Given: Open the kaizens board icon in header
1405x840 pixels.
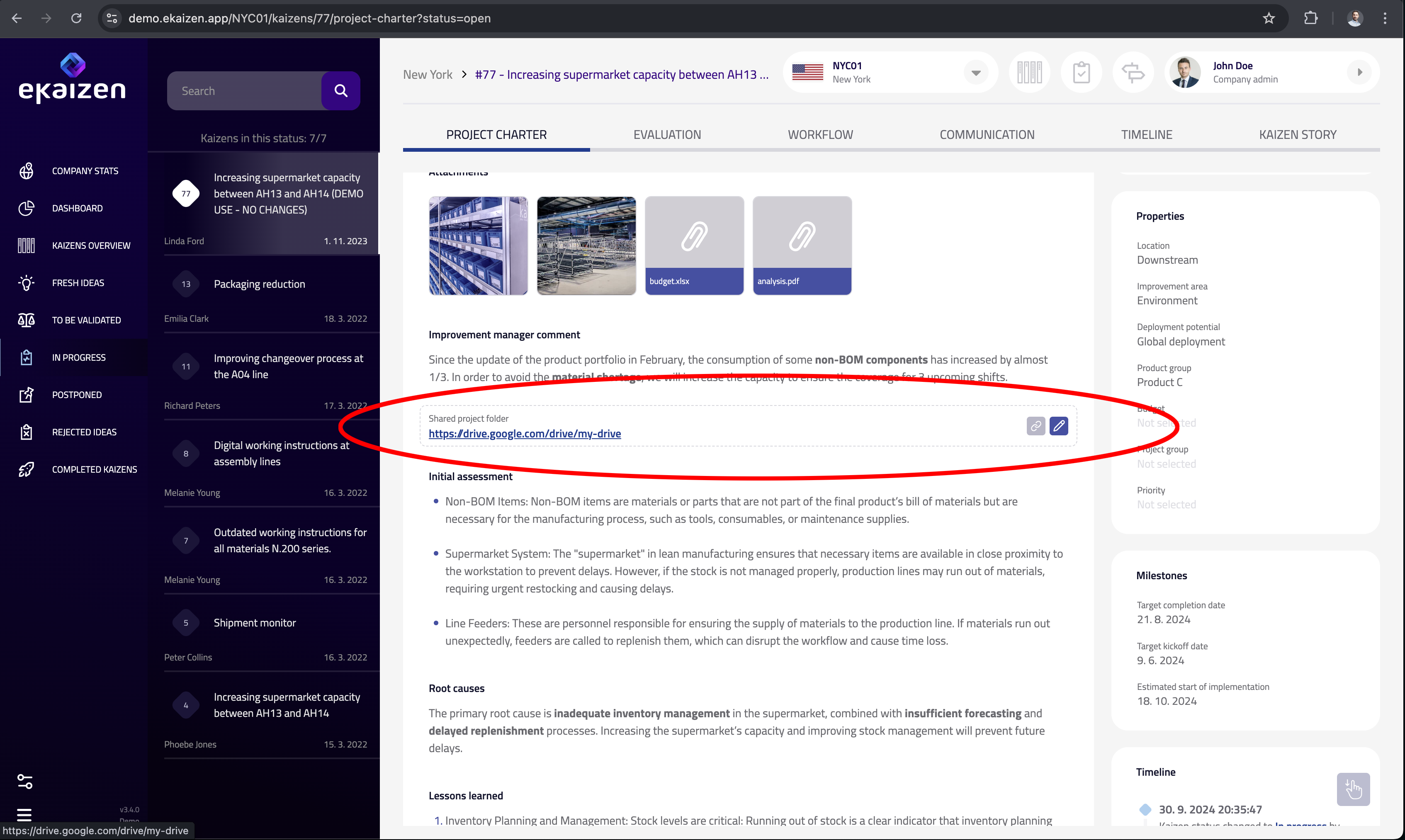Looking at the screenshot, I should [x=1029, y=73].
